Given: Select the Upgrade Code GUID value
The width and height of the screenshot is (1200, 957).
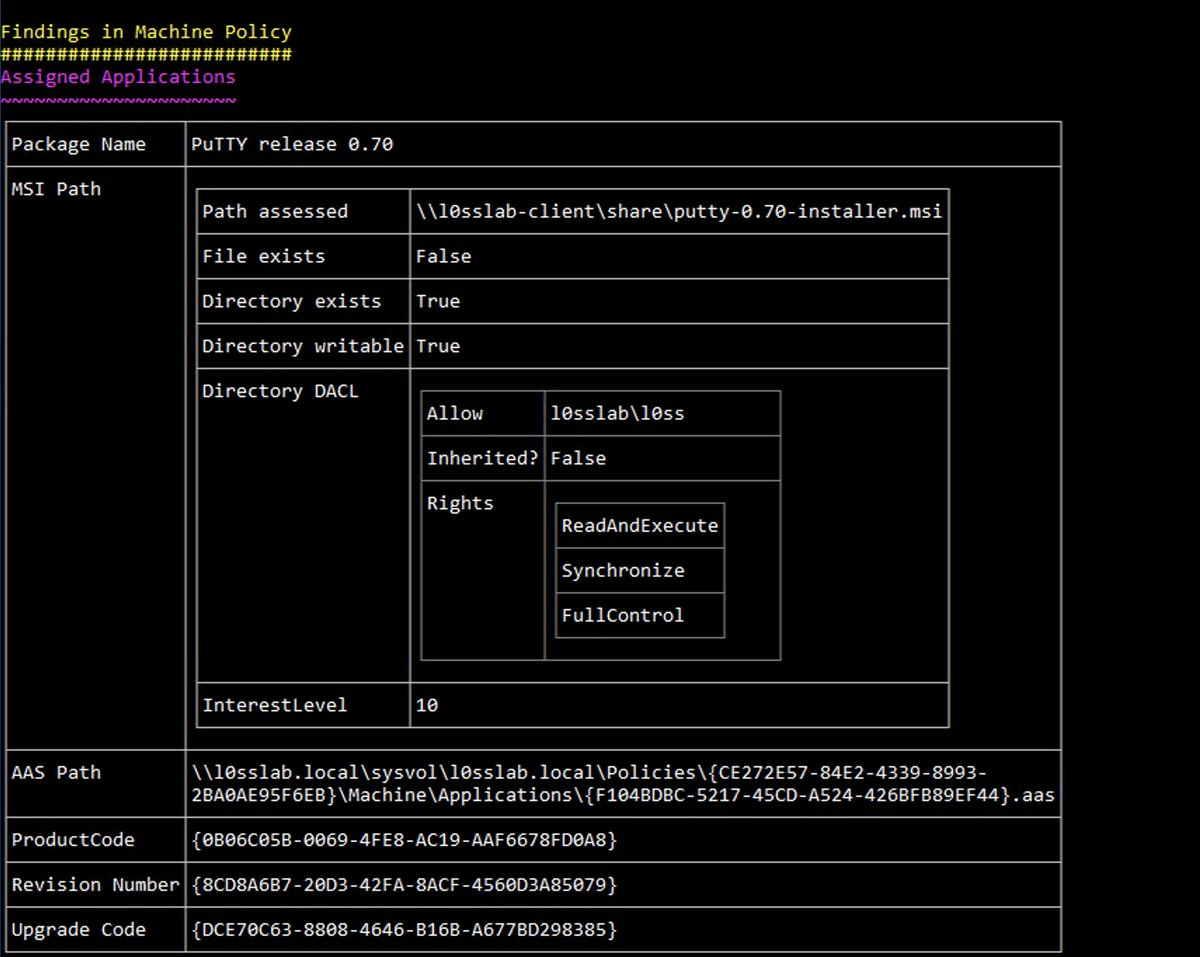Looking at the screenshot, I should point(404,930).
